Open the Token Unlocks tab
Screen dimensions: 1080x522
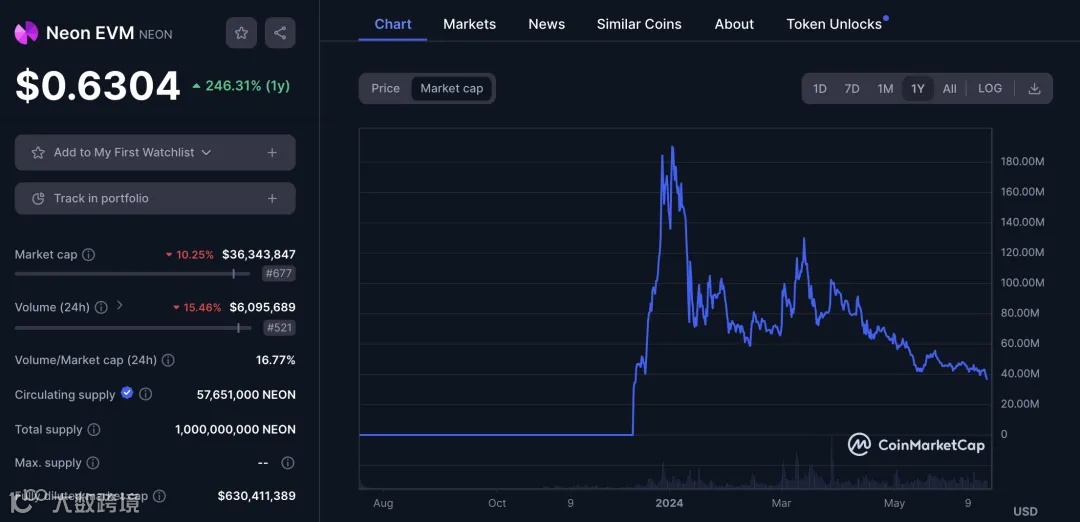tap(834, 24)
